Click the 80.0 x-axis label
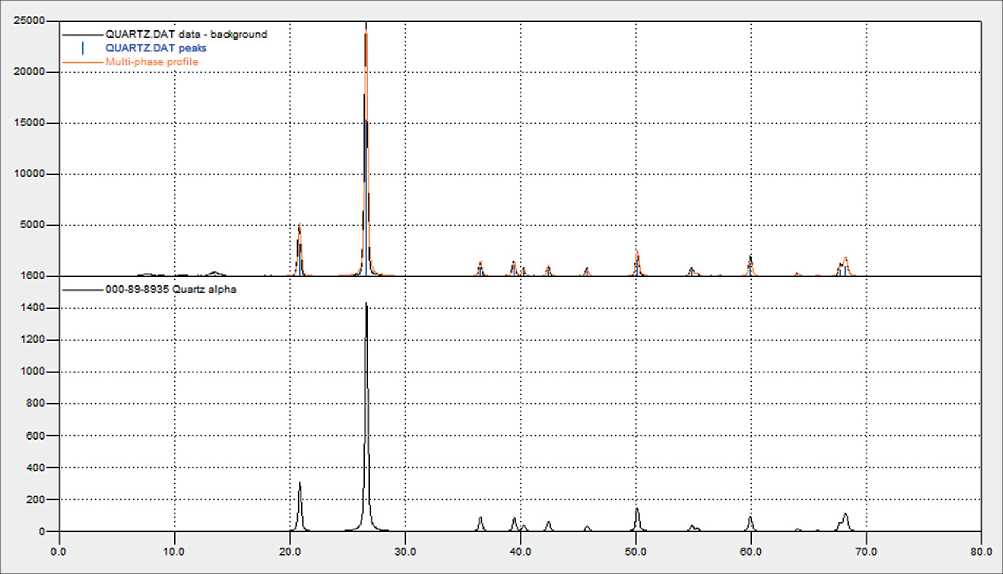The image size is (1003, 574). [x=981, y=552]
